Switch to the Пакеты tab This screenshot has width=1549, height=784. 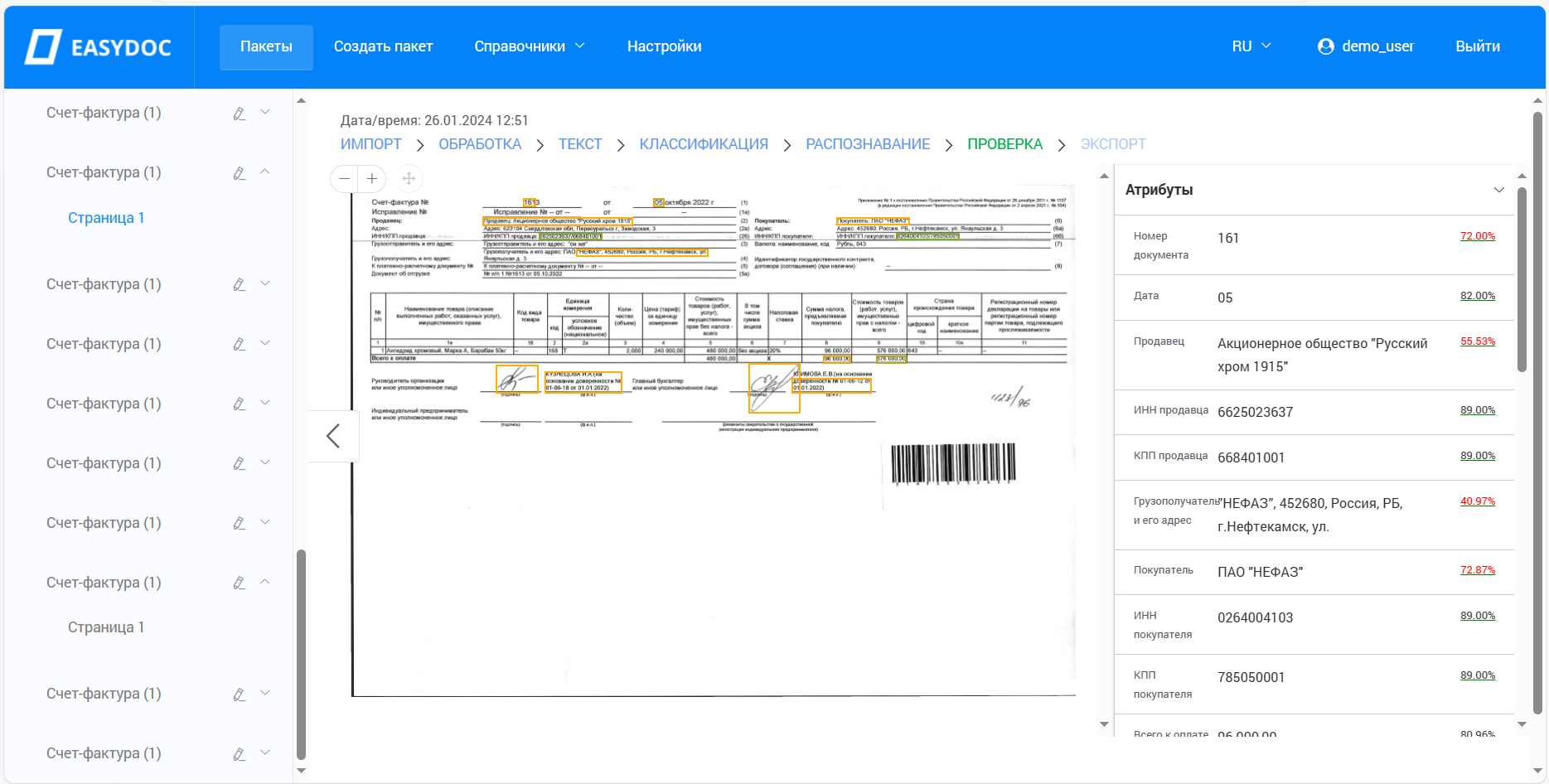(x=265, y=46)
